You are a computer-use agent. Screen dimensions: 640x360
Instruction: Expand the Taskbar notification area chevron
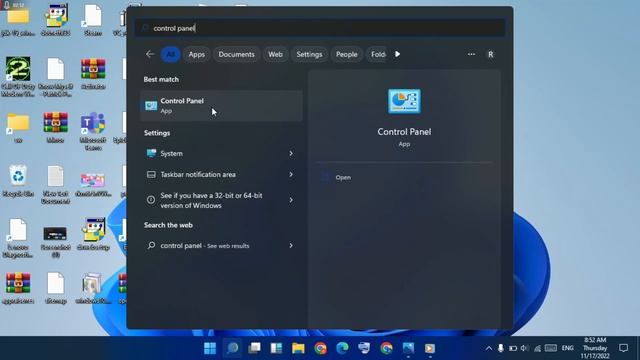tap(291, 175)
